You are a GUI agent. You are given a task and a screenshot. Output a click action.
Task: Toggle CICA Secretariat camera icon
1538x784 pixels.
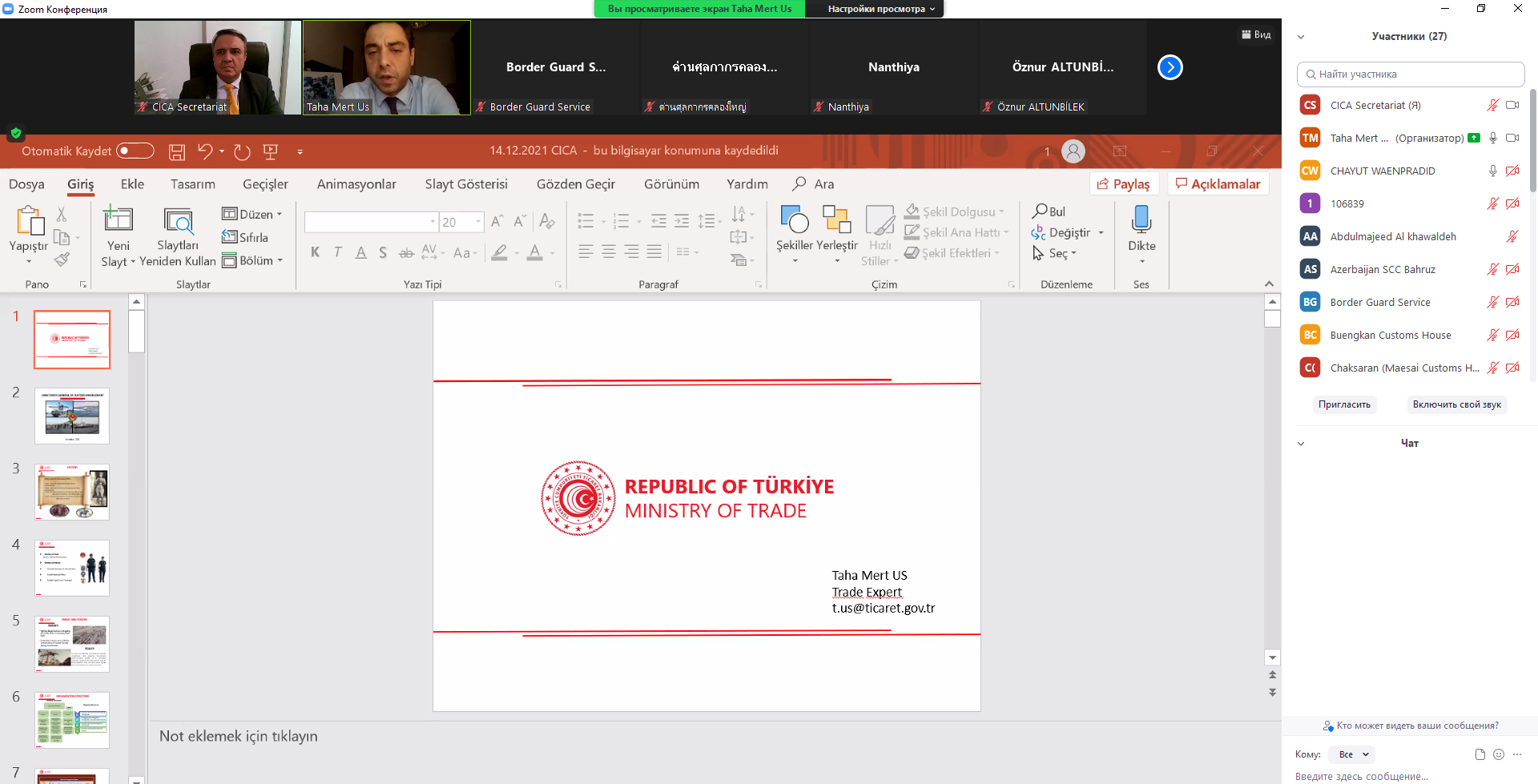tap(1512, 106)
